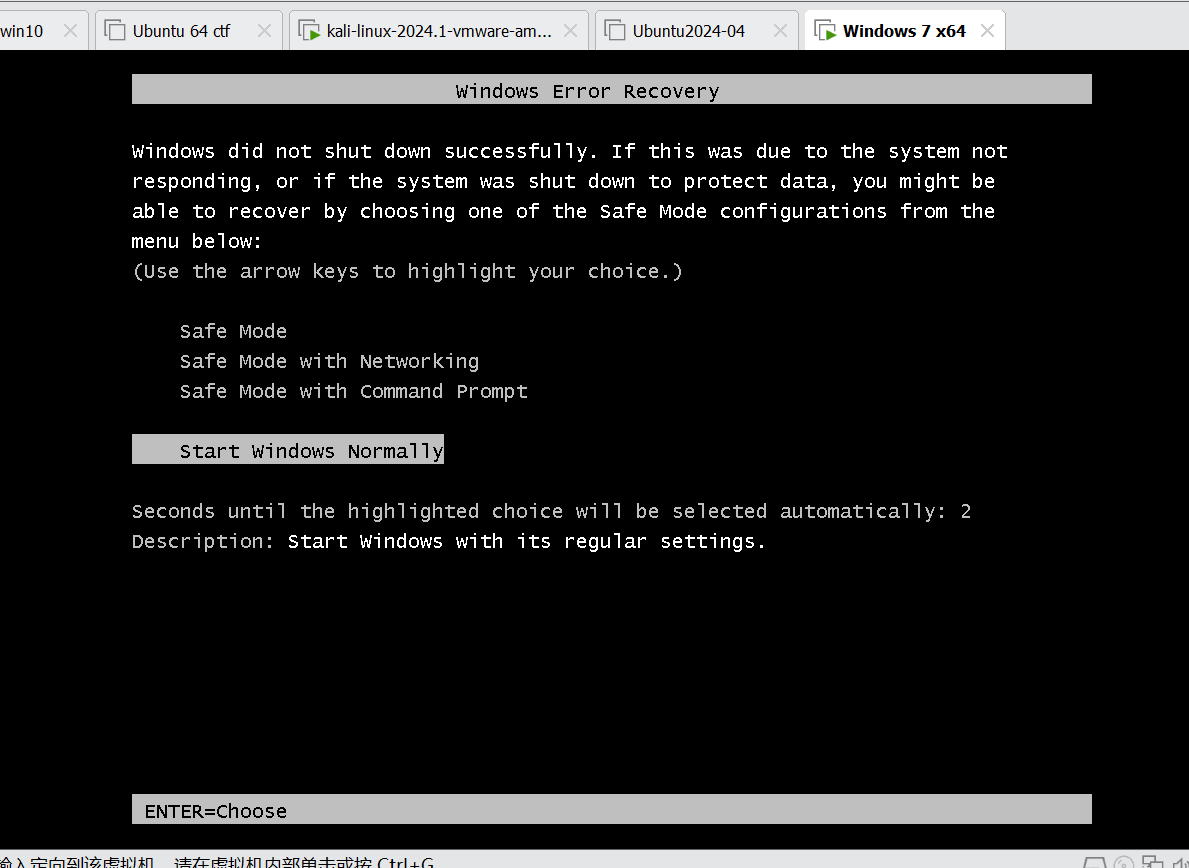
Task: Choose Safe Mode with Command Prompt
Action: click(353, 392)
